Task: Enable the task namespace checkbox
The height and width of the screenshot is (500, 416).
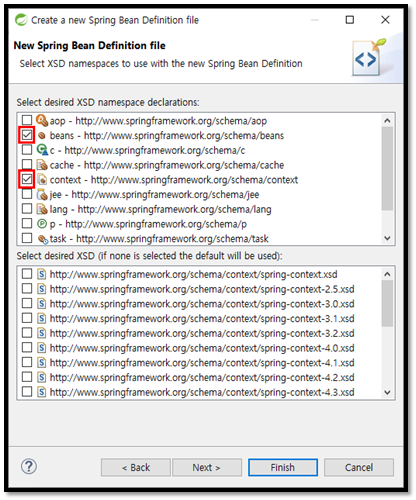Action: tap(27, 238)
